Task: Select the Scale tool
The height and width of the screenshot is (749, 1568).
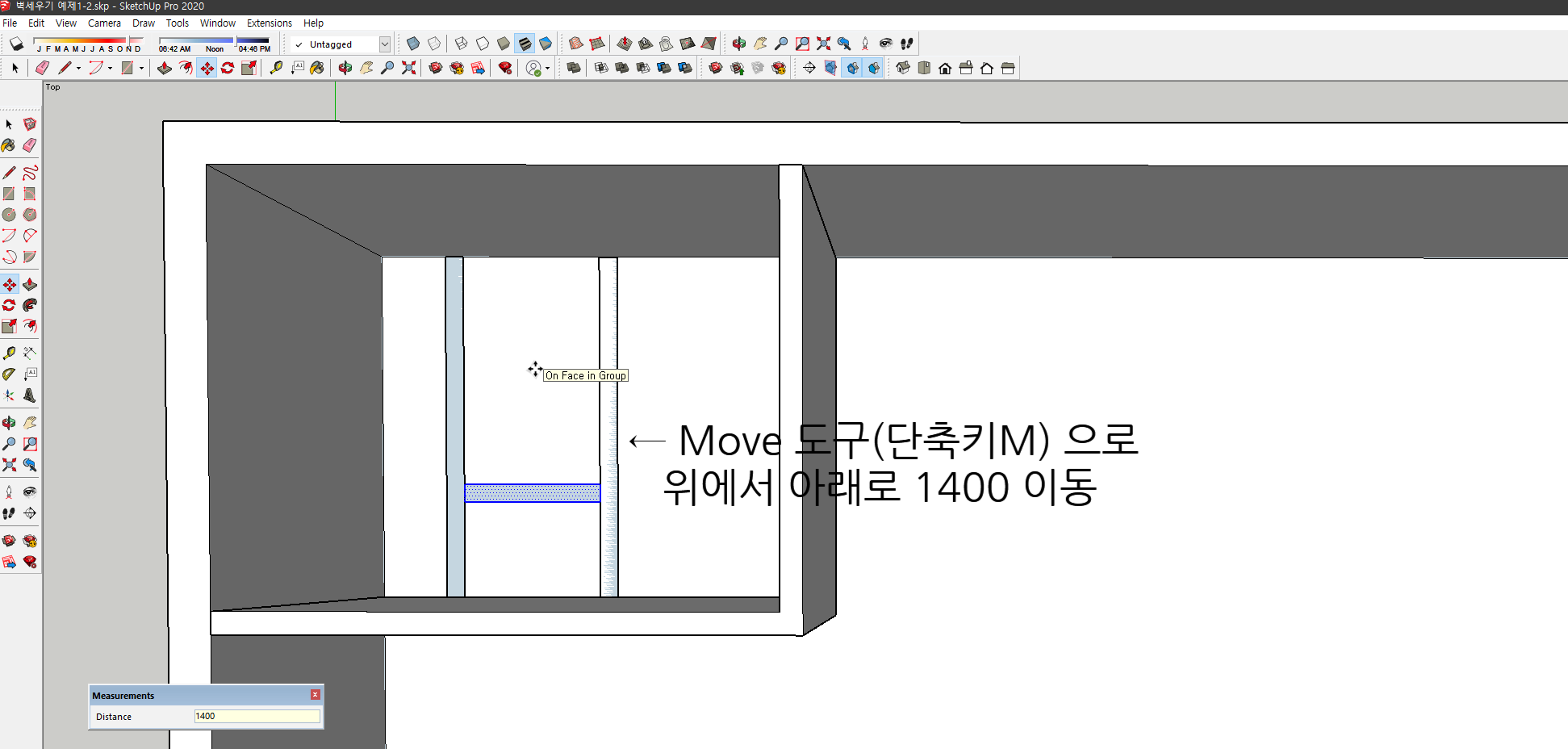Action: [x=10, y=326]
